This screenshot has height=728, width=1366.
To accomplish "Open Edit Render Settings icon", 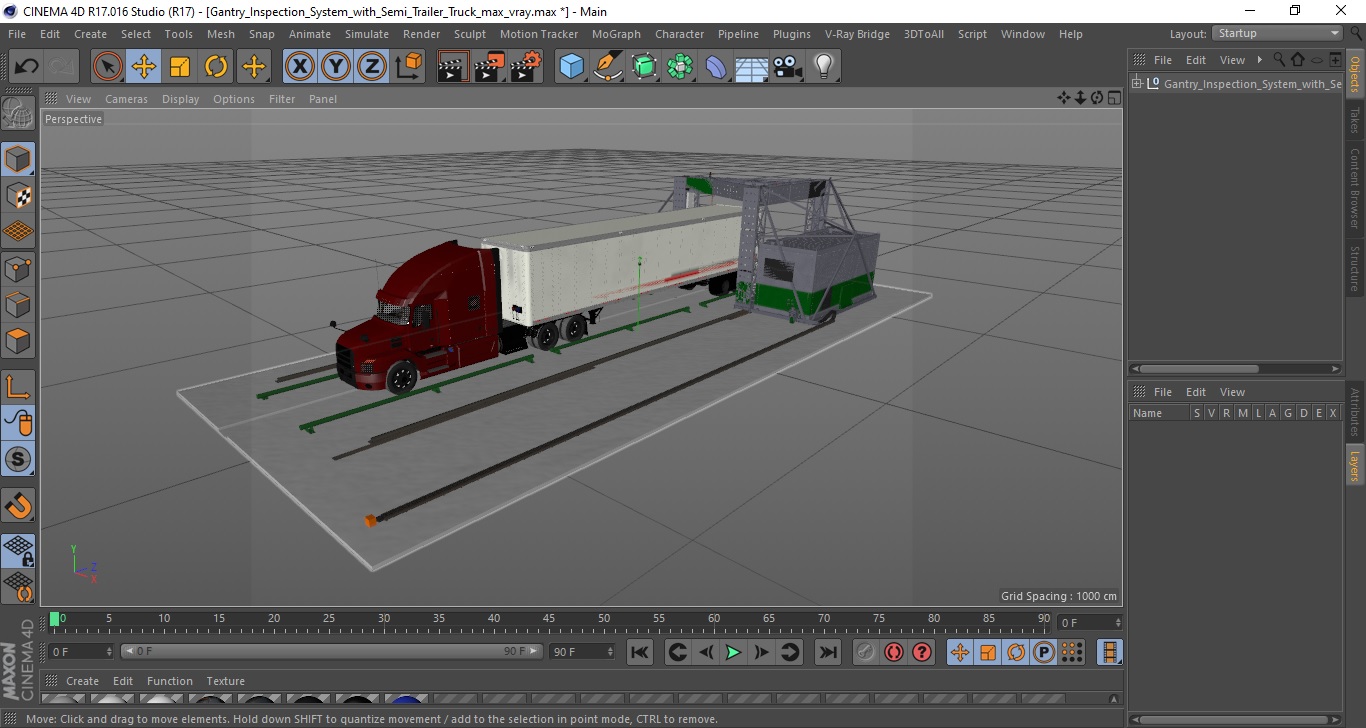I will pyautogui.click(x=526, y=67).
